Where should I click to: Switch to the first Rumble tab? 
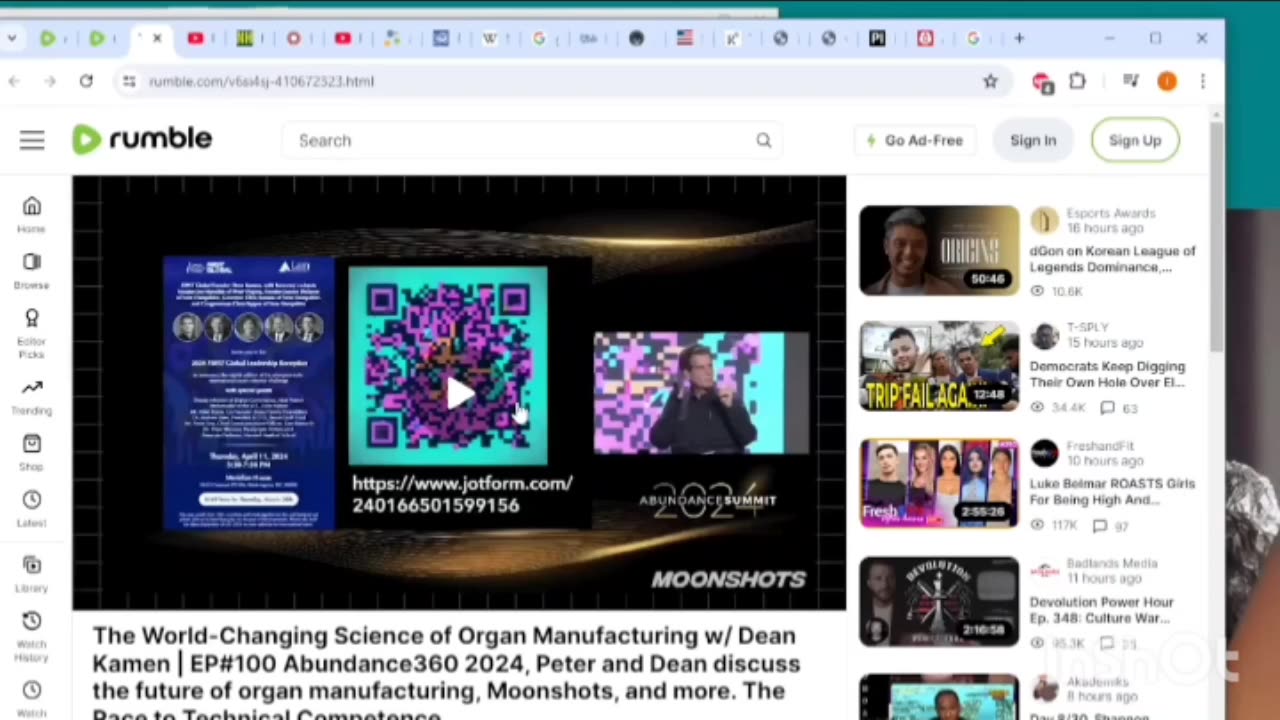[x=48, y=38]
